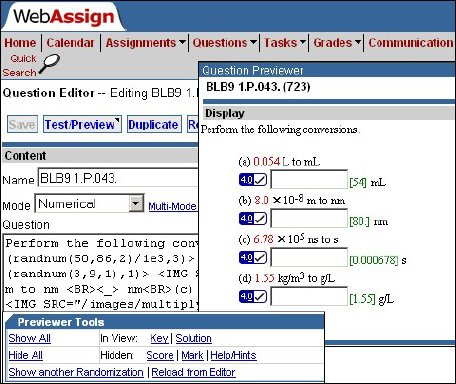The width and height of the screenshot is (456, 384).
Task: Click the answer box for part (a) mL
Action: coord(309,179)
